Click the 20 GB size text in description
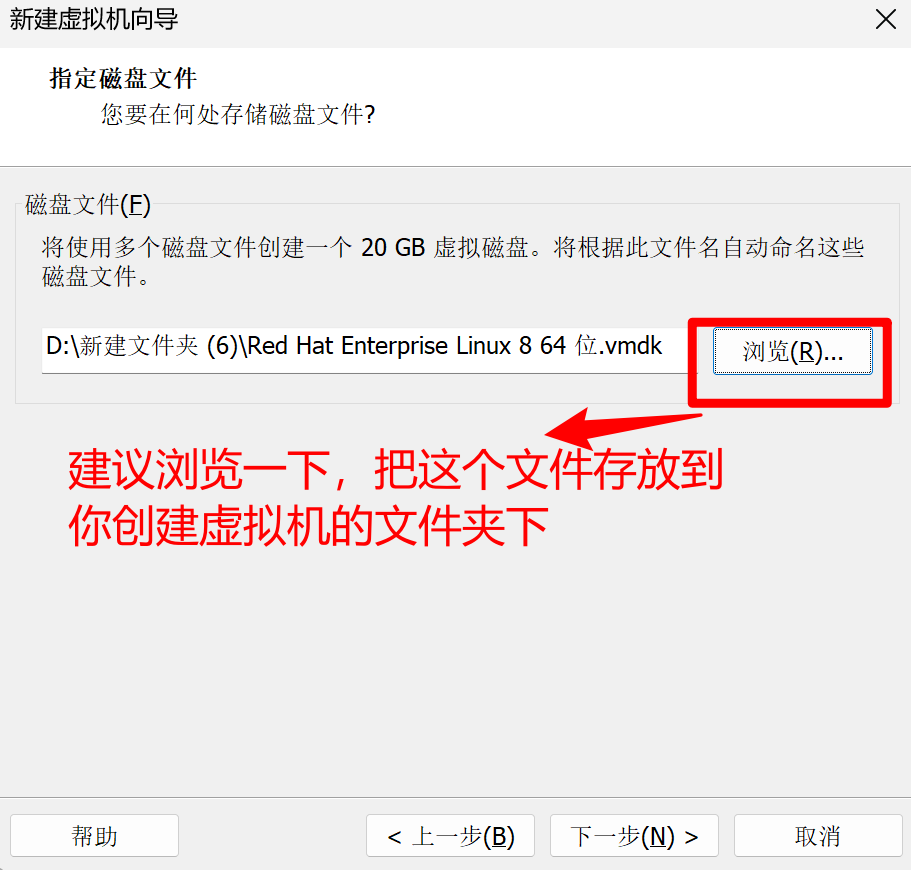Viewport: 911px width, 870px height. (x=393, y=248)
